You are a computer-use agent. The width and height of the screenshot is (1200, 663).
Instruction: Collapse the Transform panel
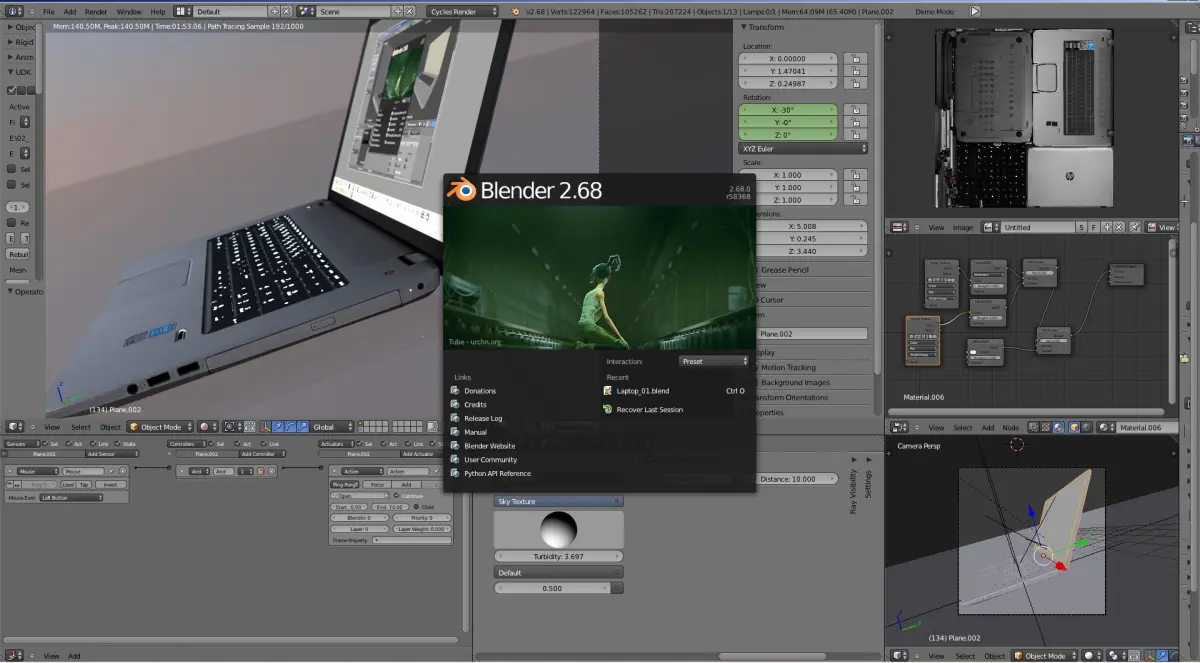point(745,27)
